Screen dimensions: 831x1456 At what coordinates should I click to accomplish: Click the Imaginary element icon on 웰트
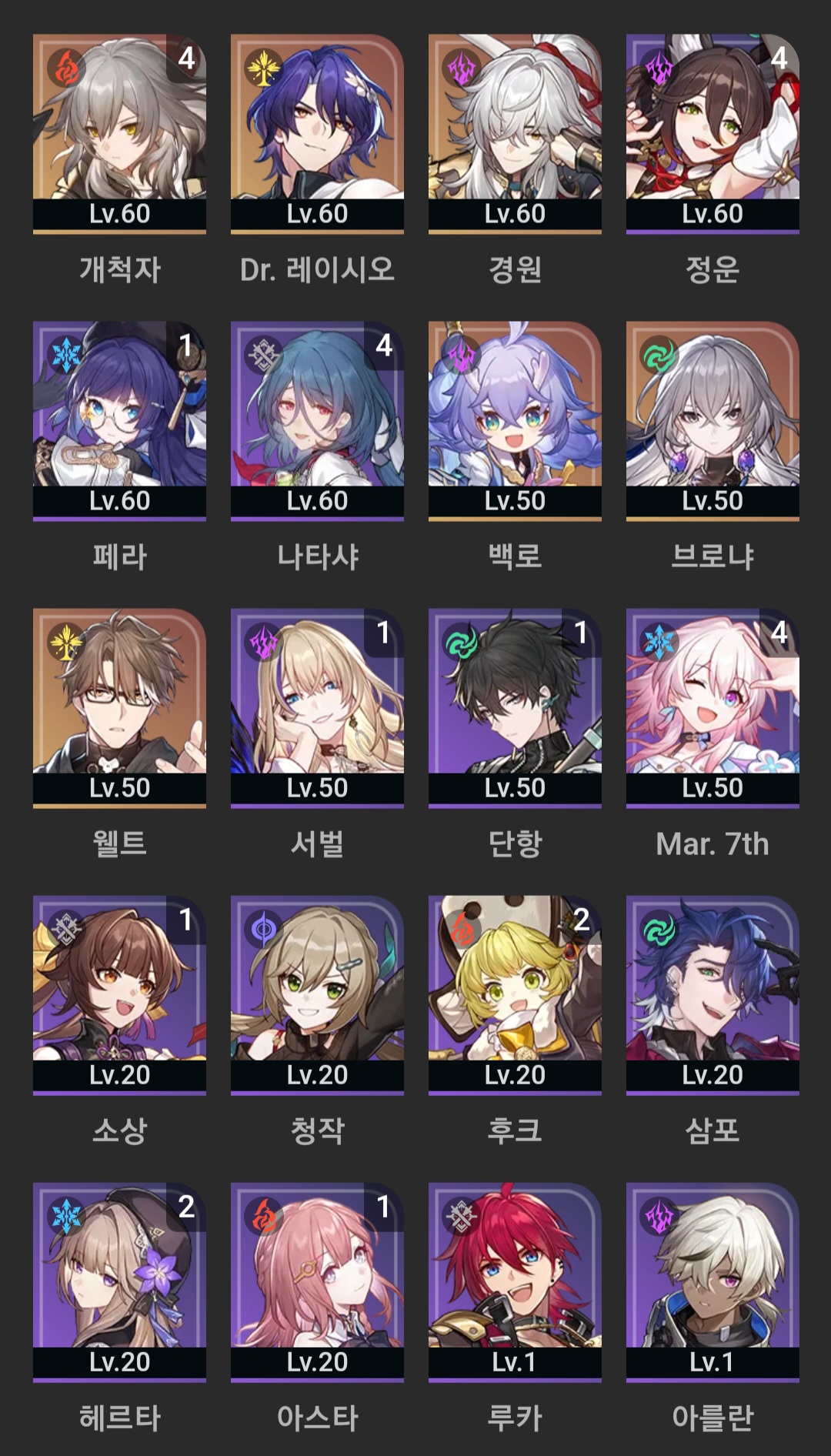66,642
